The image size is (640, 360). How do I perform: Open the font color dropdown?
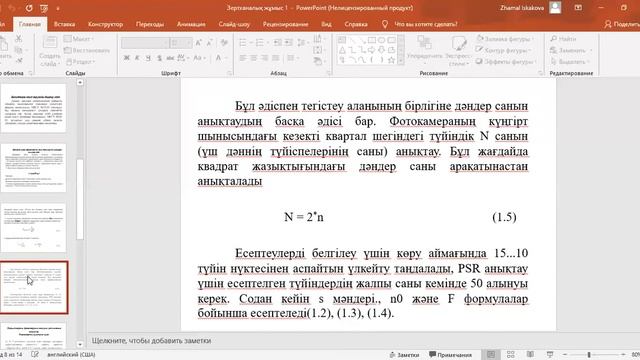(x=226, y=58)
